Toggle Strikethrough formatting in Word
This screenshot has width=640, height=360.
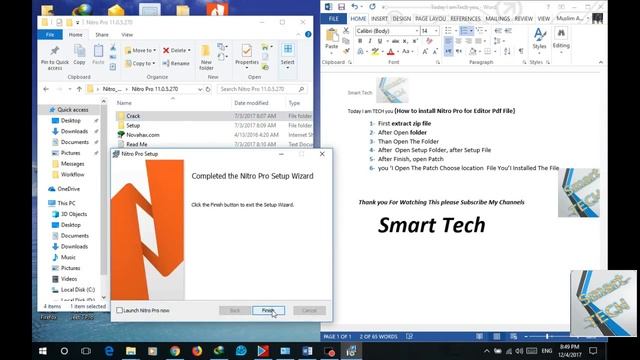tap(395, 41)
